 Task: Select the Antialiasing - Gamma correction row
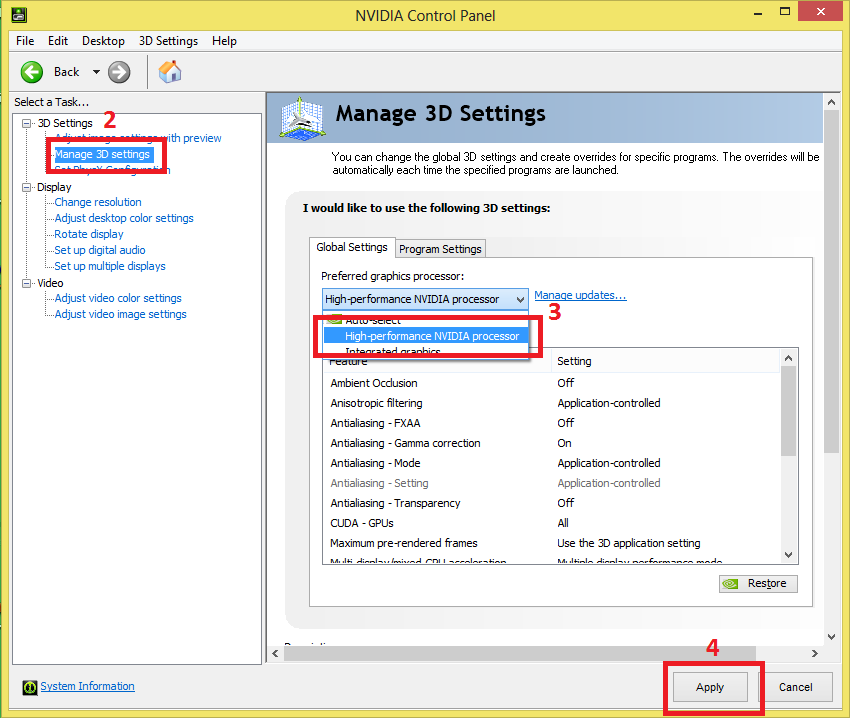tap(551, 444)
